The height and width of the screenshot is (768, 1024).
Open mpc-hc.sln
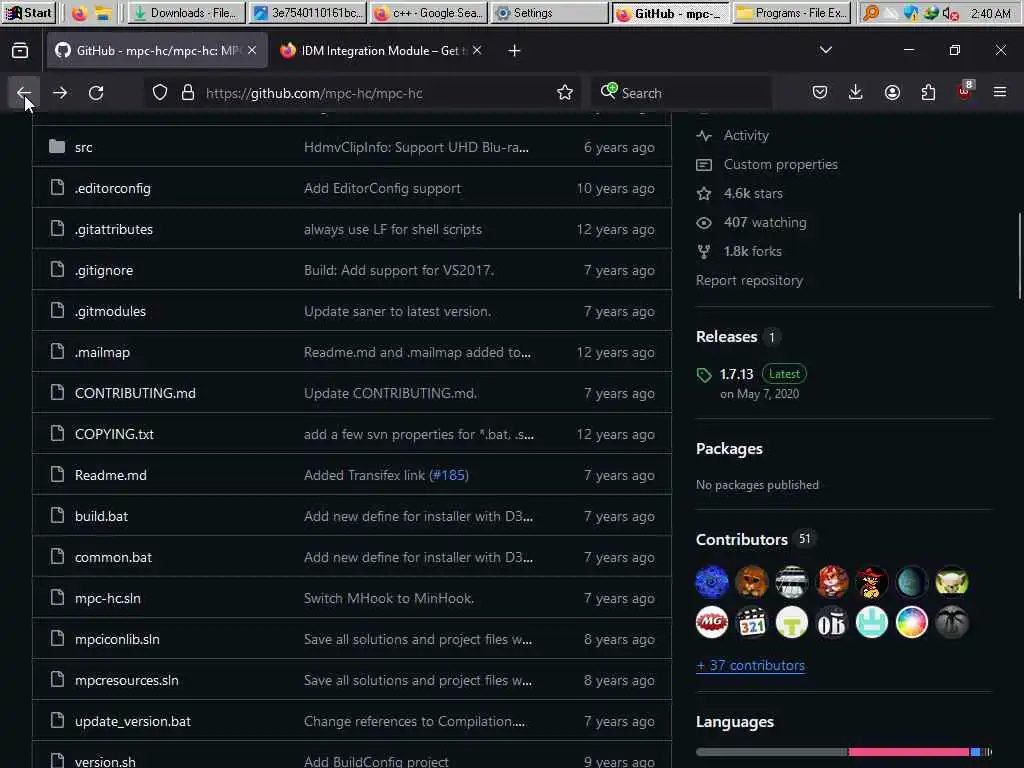point(108,598)
